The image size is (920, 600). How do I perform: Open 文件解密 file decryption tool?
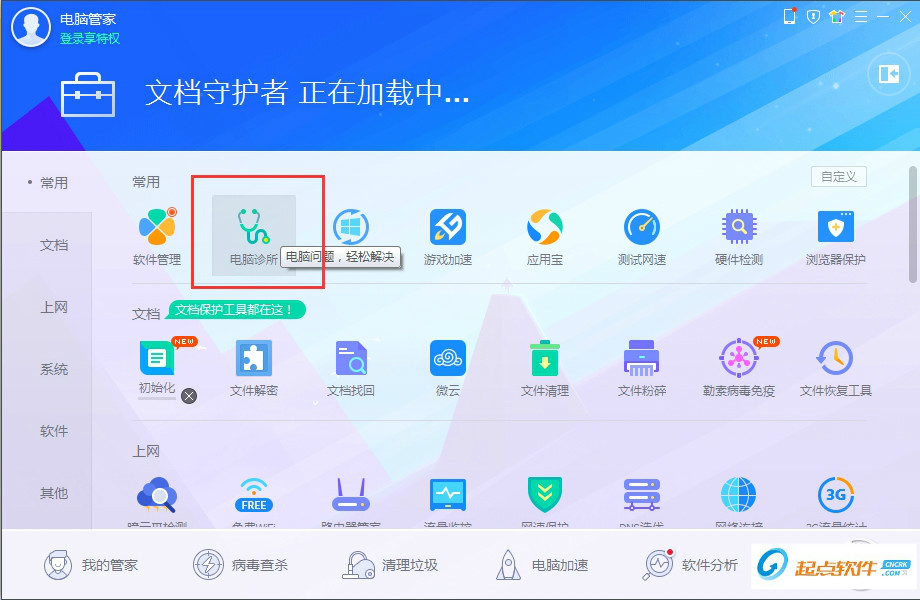tap(253, 368)
